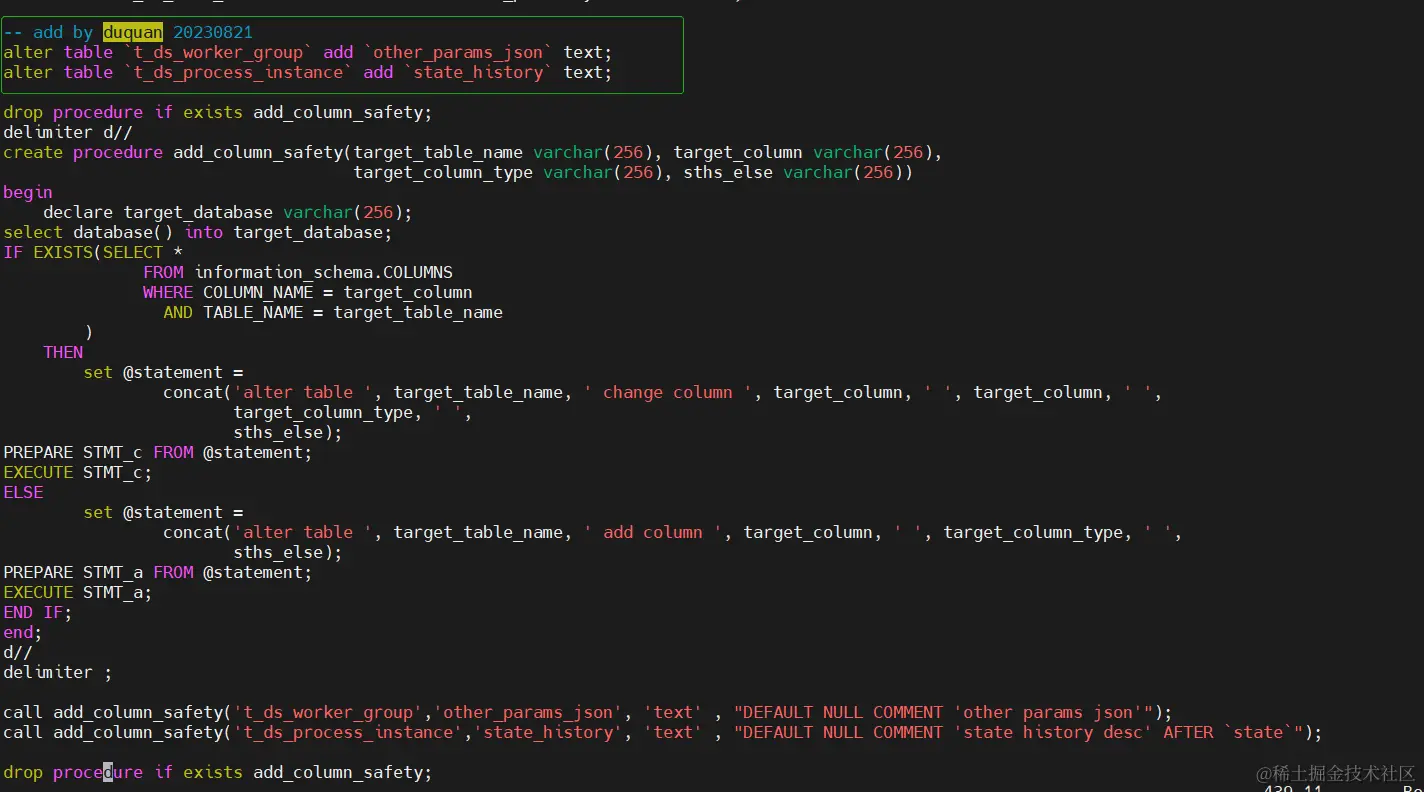Screen dimensions: 1424x792
Task: Click the "EXECUTE STMT_a;" line
Action: click(x=78, y=592)
